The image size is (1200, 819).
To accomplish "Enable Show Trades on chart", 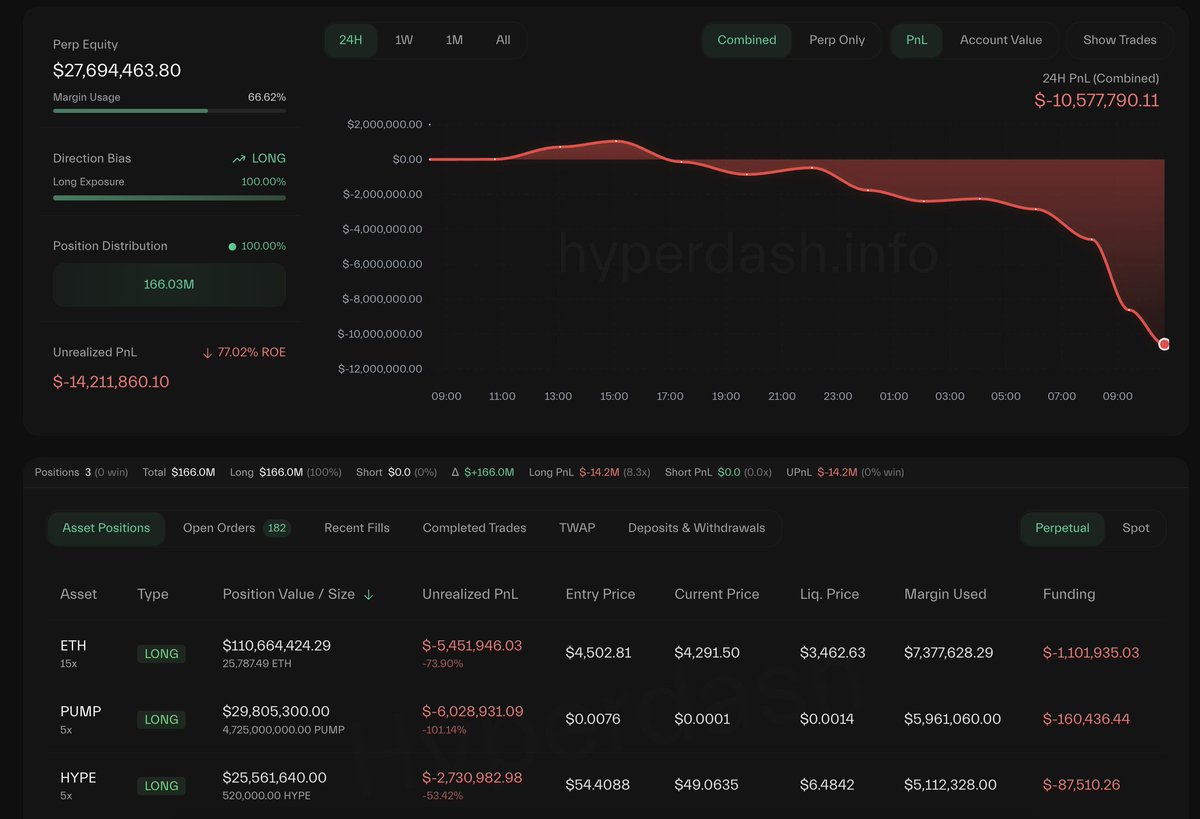I will (1119, 40).
